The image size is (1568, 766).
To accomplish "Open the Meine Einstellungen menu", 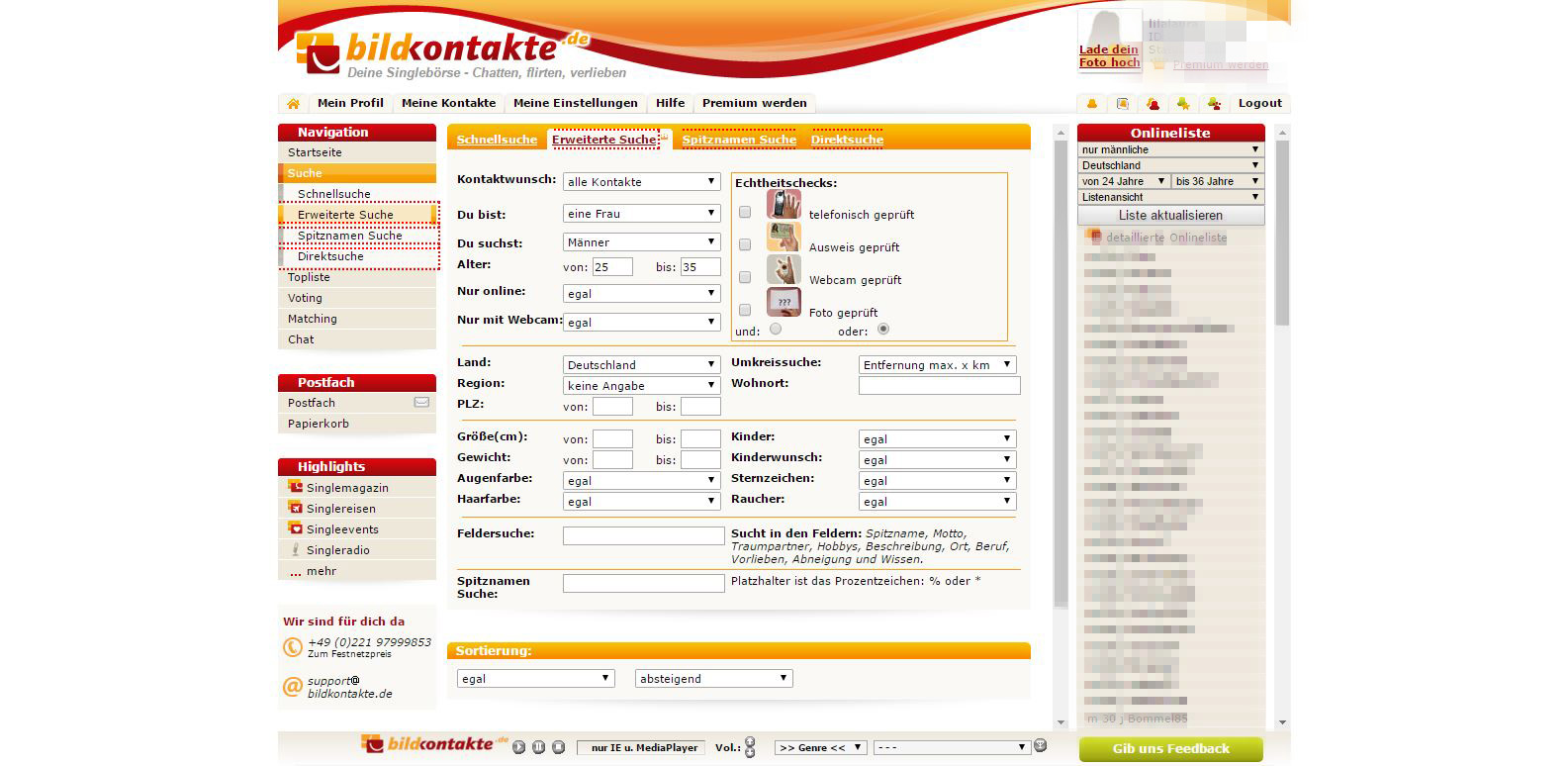I will click(x=575, y=103).
